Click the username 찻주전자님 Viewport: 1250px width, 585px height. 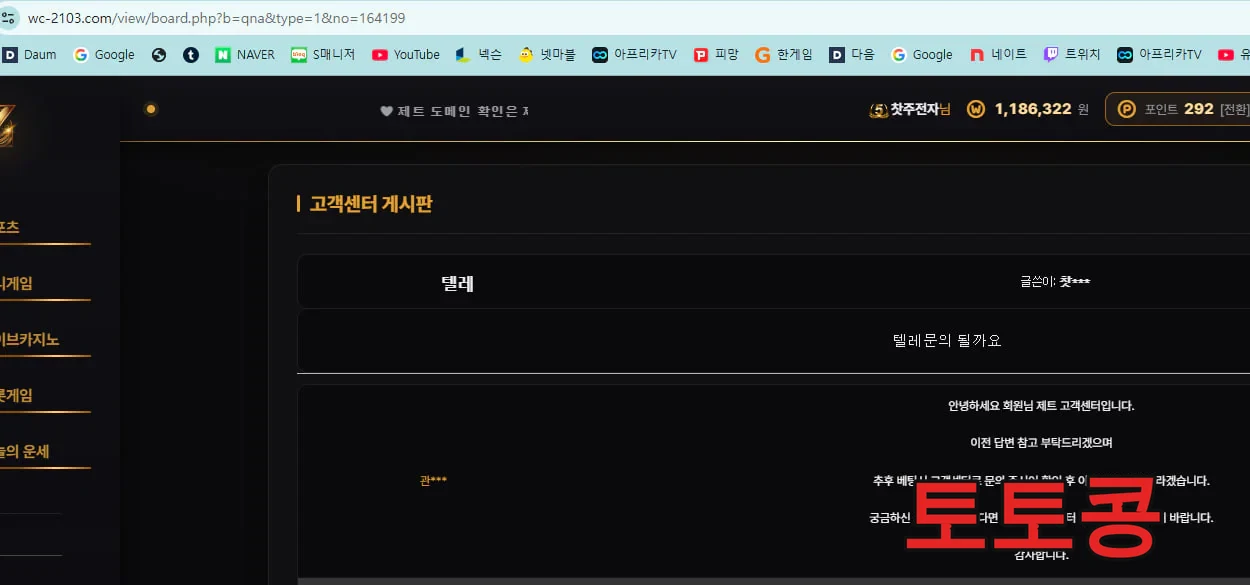[920, 109]
